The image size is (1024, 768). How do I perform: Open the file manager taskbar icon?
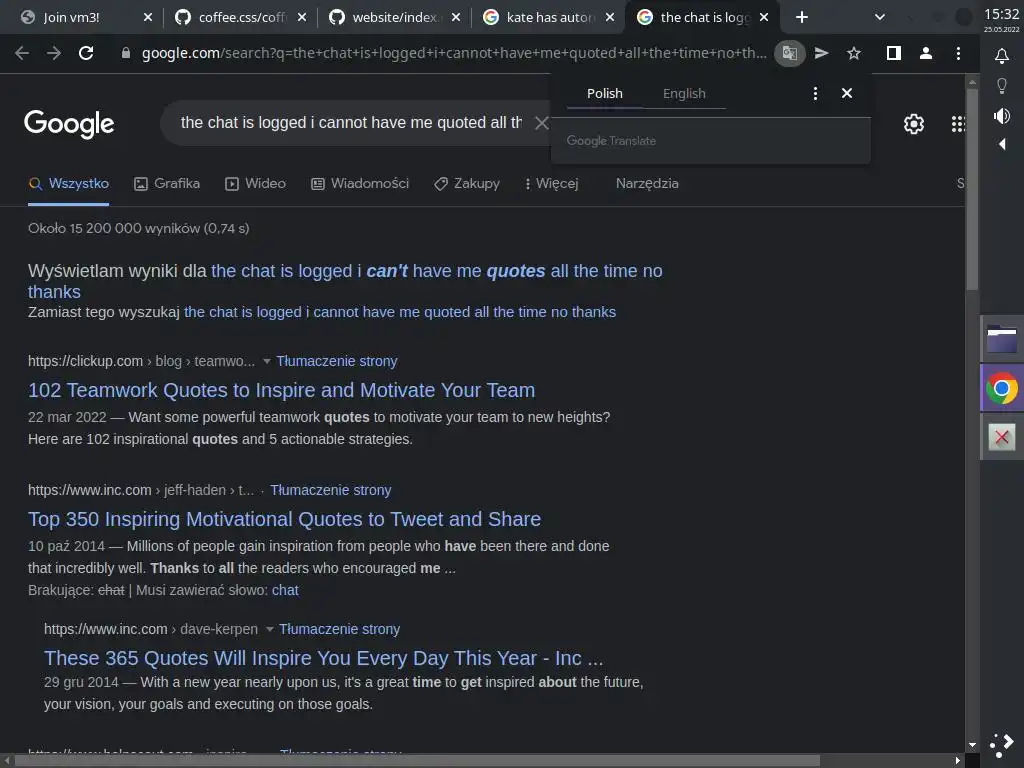click(x=1002, y=340)
